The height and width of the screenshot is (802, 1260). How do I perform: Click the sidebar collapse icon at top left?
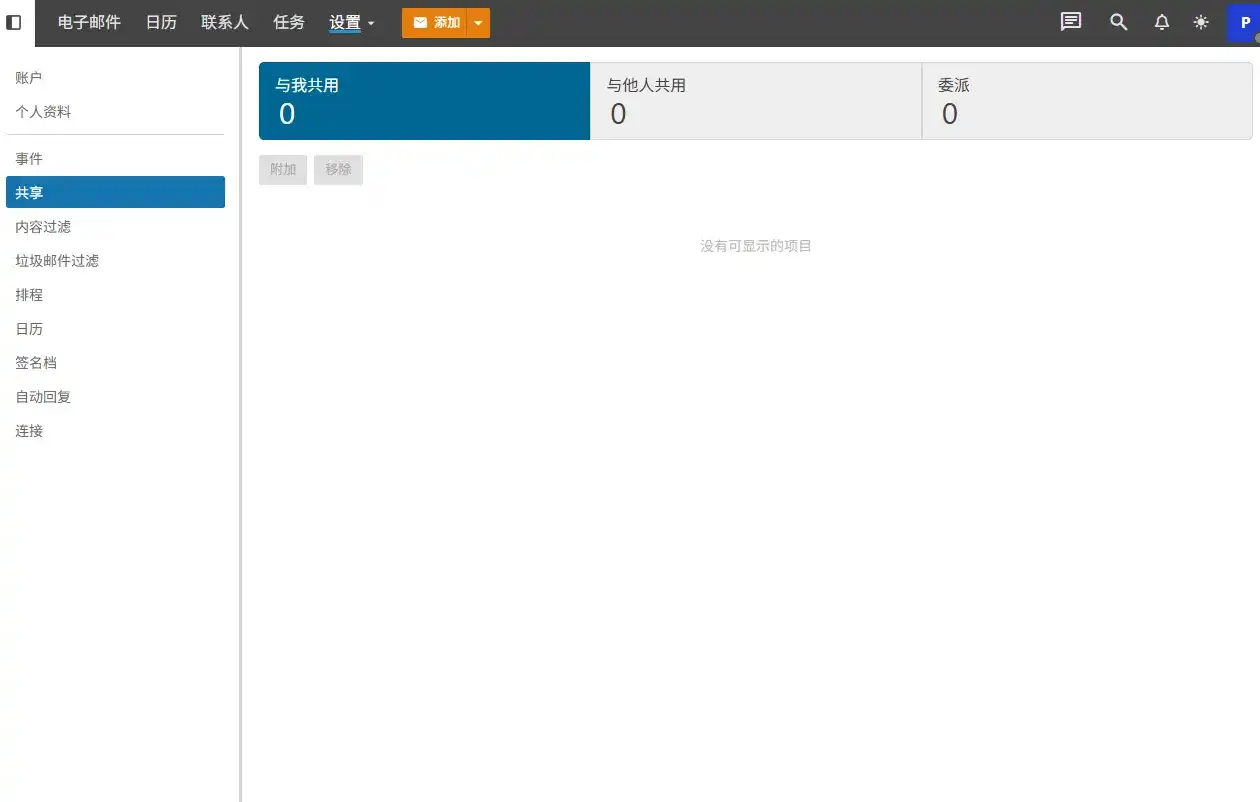[15, 22]
